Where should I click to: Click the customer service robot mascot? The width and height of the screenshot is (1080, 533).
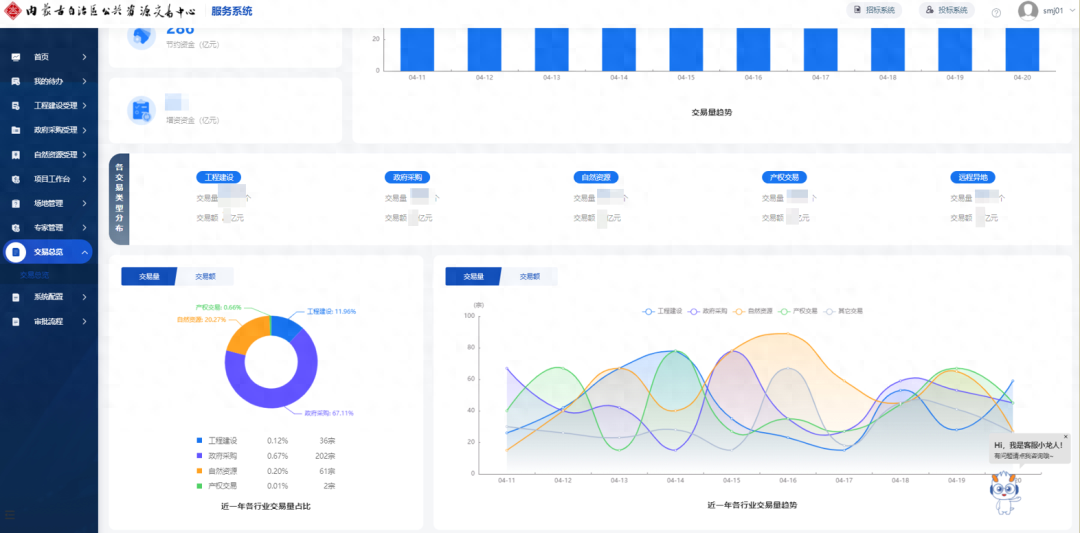point(1003,493)
